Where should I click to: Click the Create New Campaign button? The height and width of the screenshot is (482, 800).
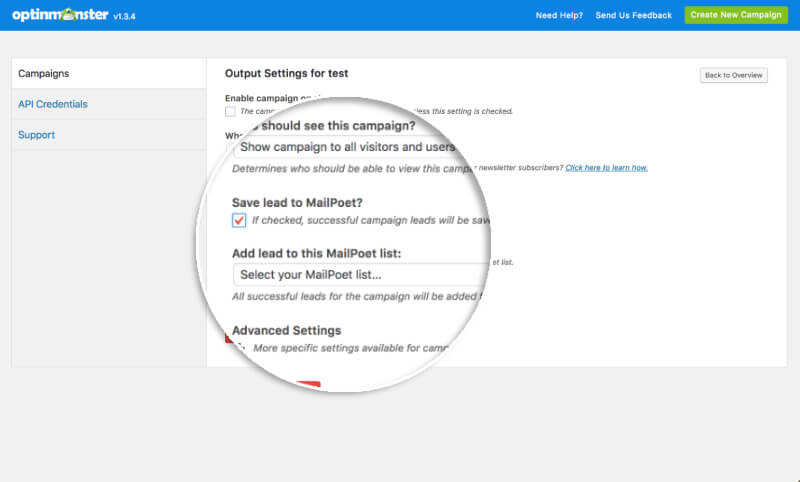point(736,15)
